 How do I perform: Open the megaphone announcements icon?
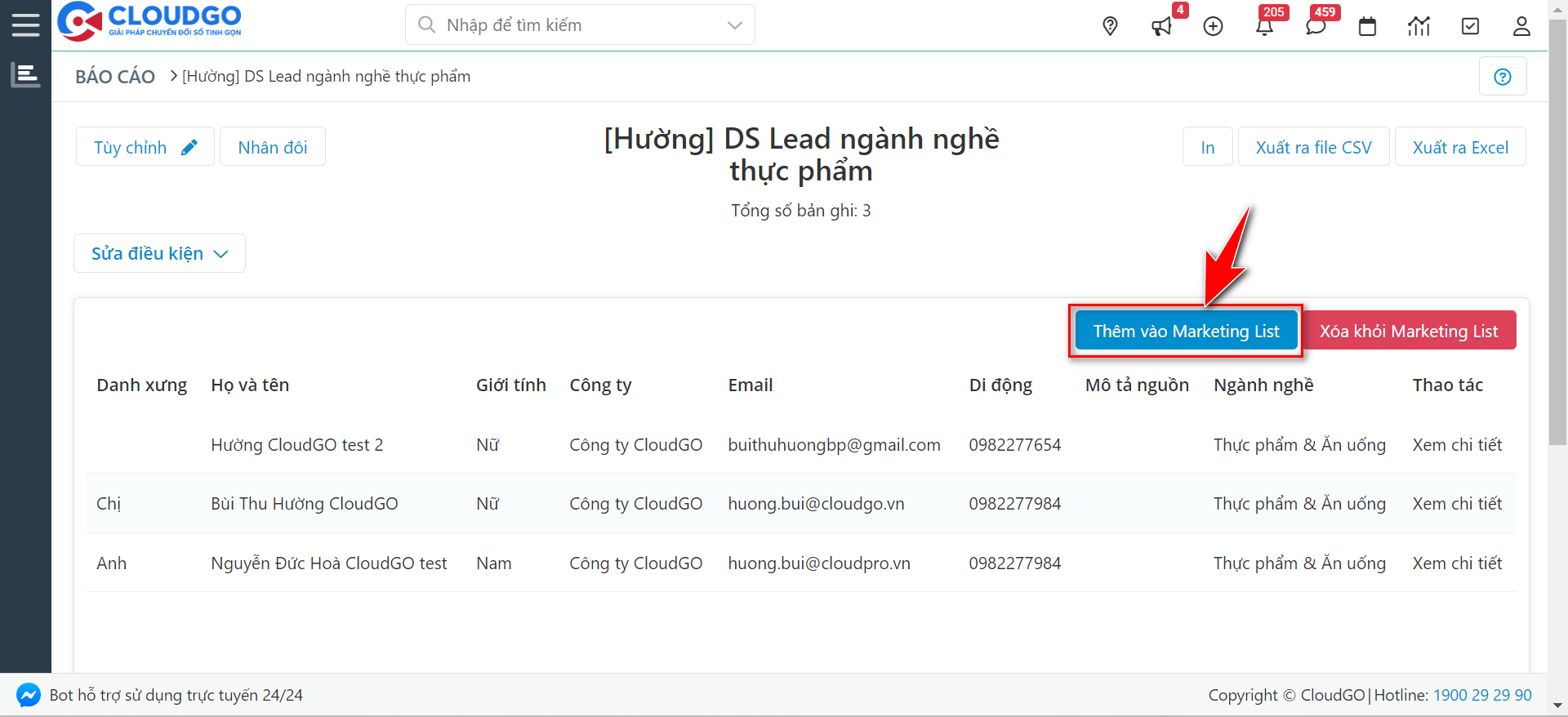(x=1161, y=26)
